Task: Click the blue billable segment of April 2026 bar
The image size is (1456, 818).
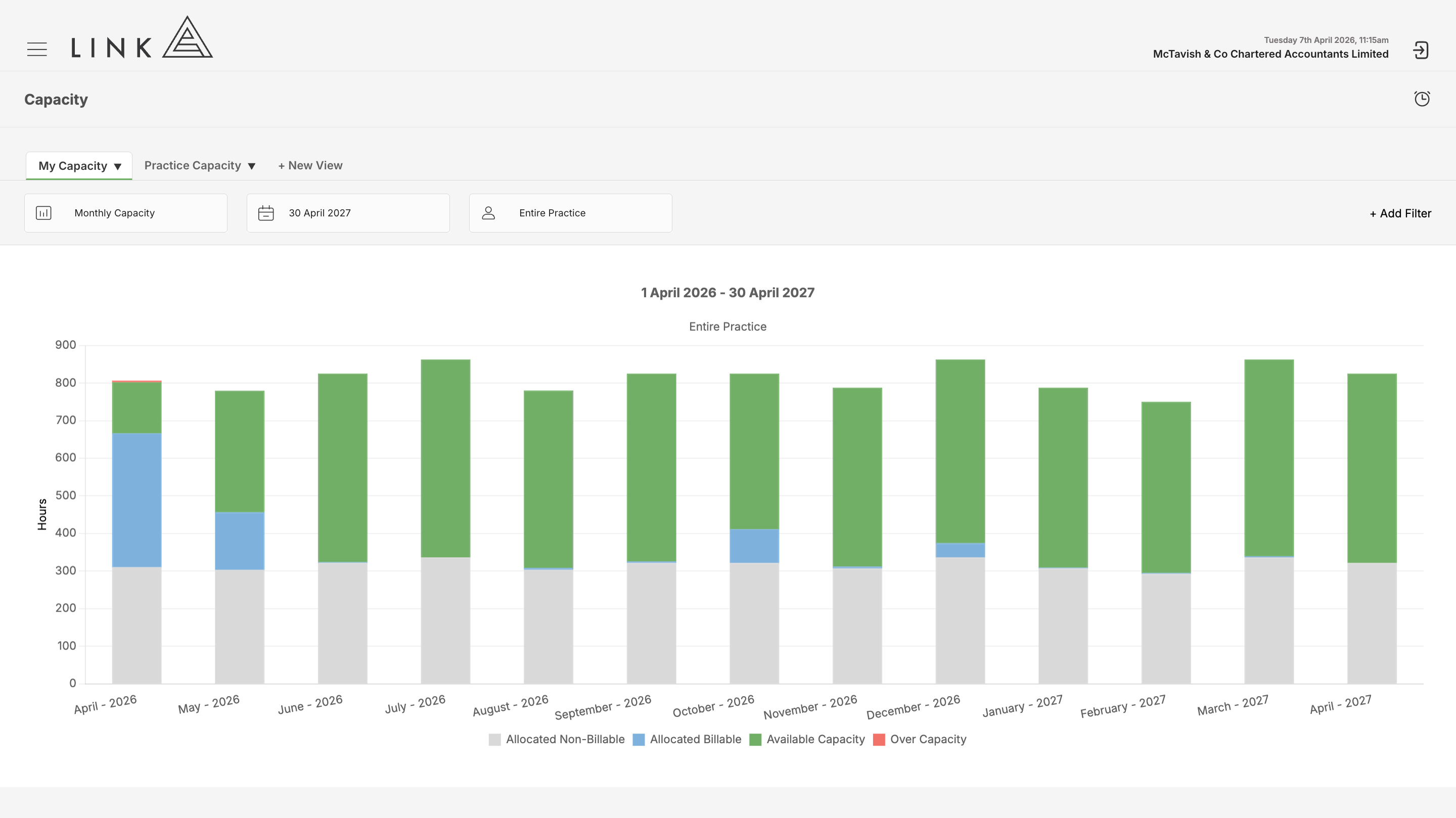Action: 137,501
